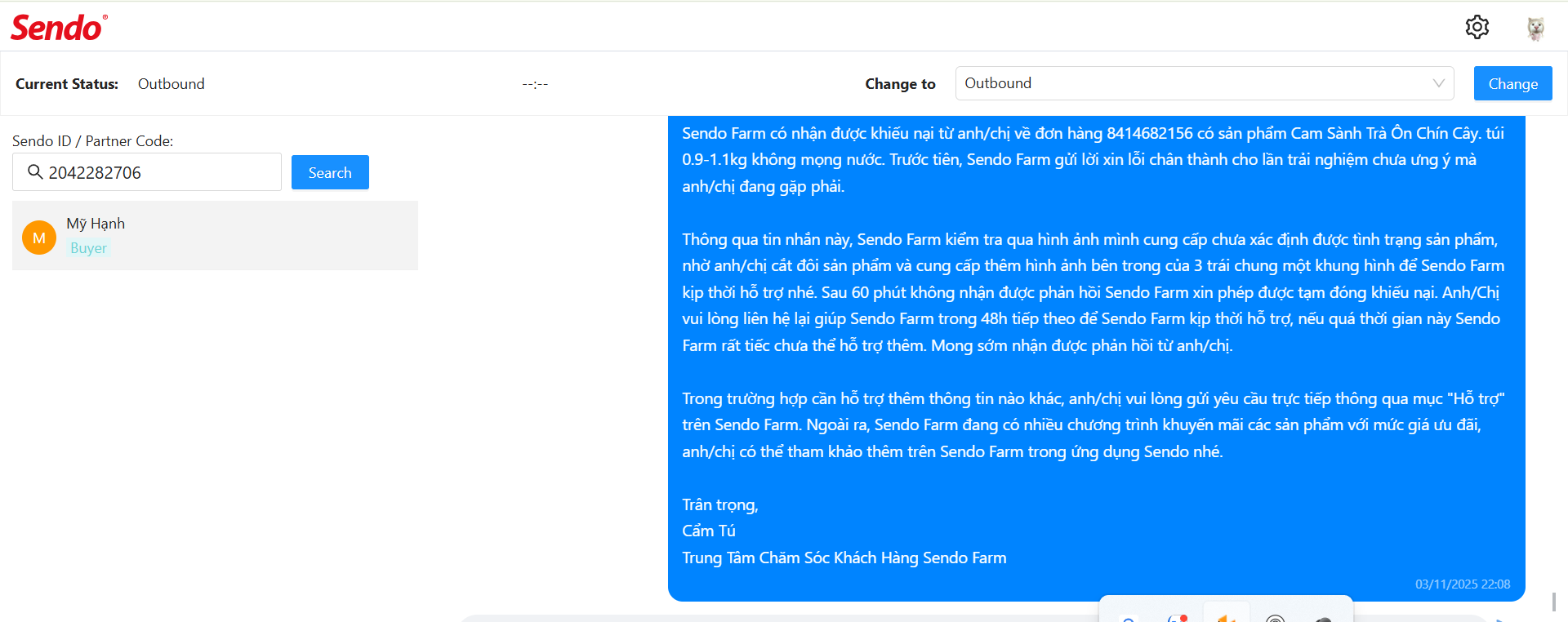Screen dimensions: 1568x622
Task: Click order number 8414682156 in message
Action: (x=1149, y=133)
